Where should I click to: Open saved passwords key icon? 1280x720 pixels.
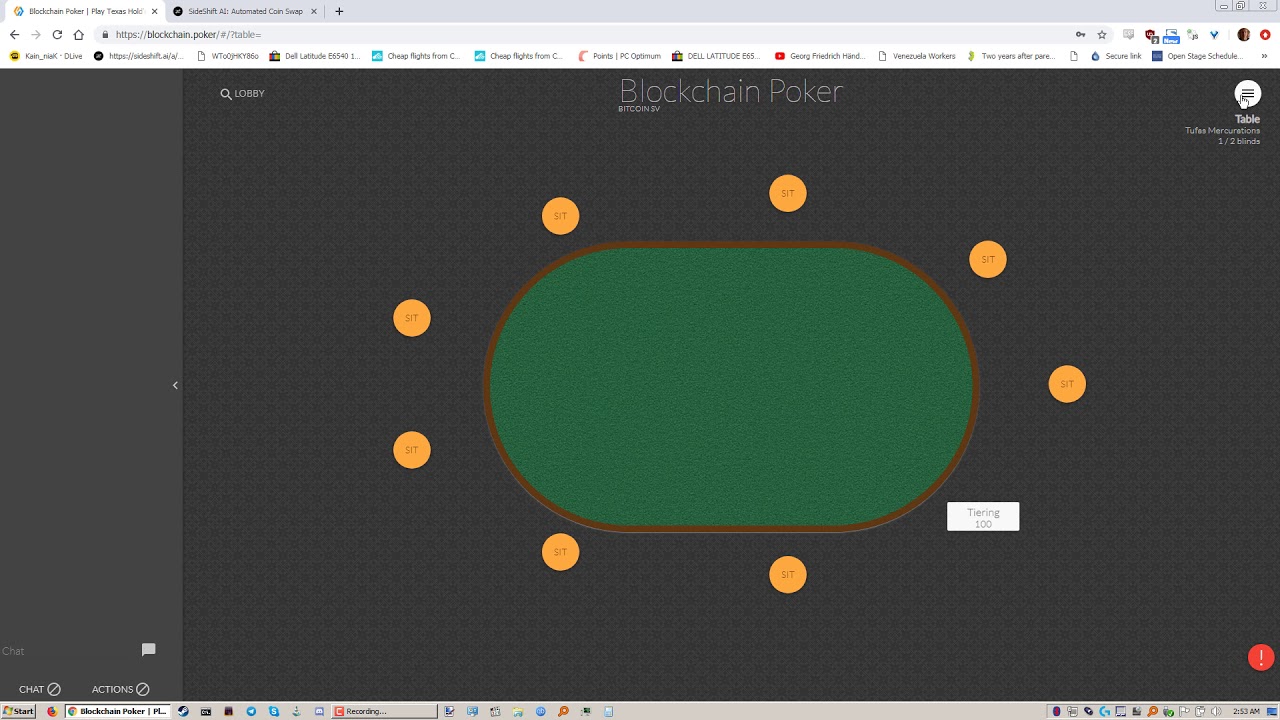pos(1080,34)
